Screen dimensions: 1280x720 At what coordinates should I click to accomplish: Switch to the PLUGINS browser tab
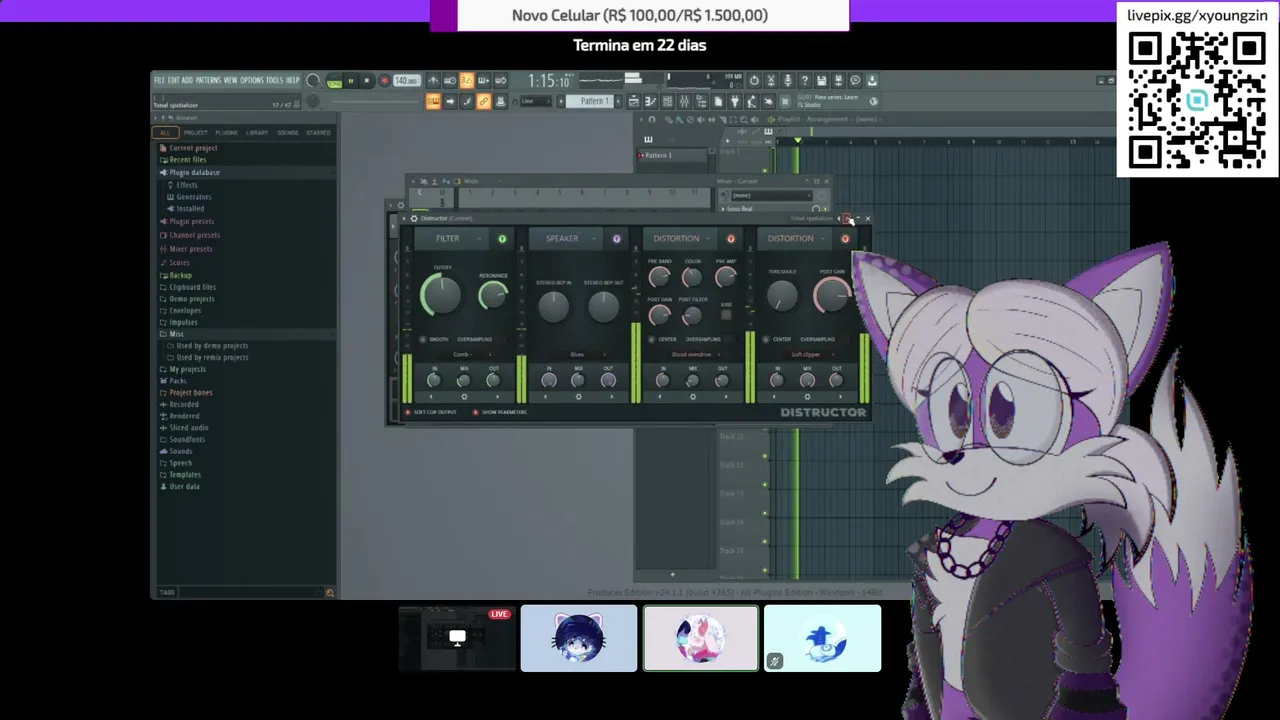[x=227, y=133]
